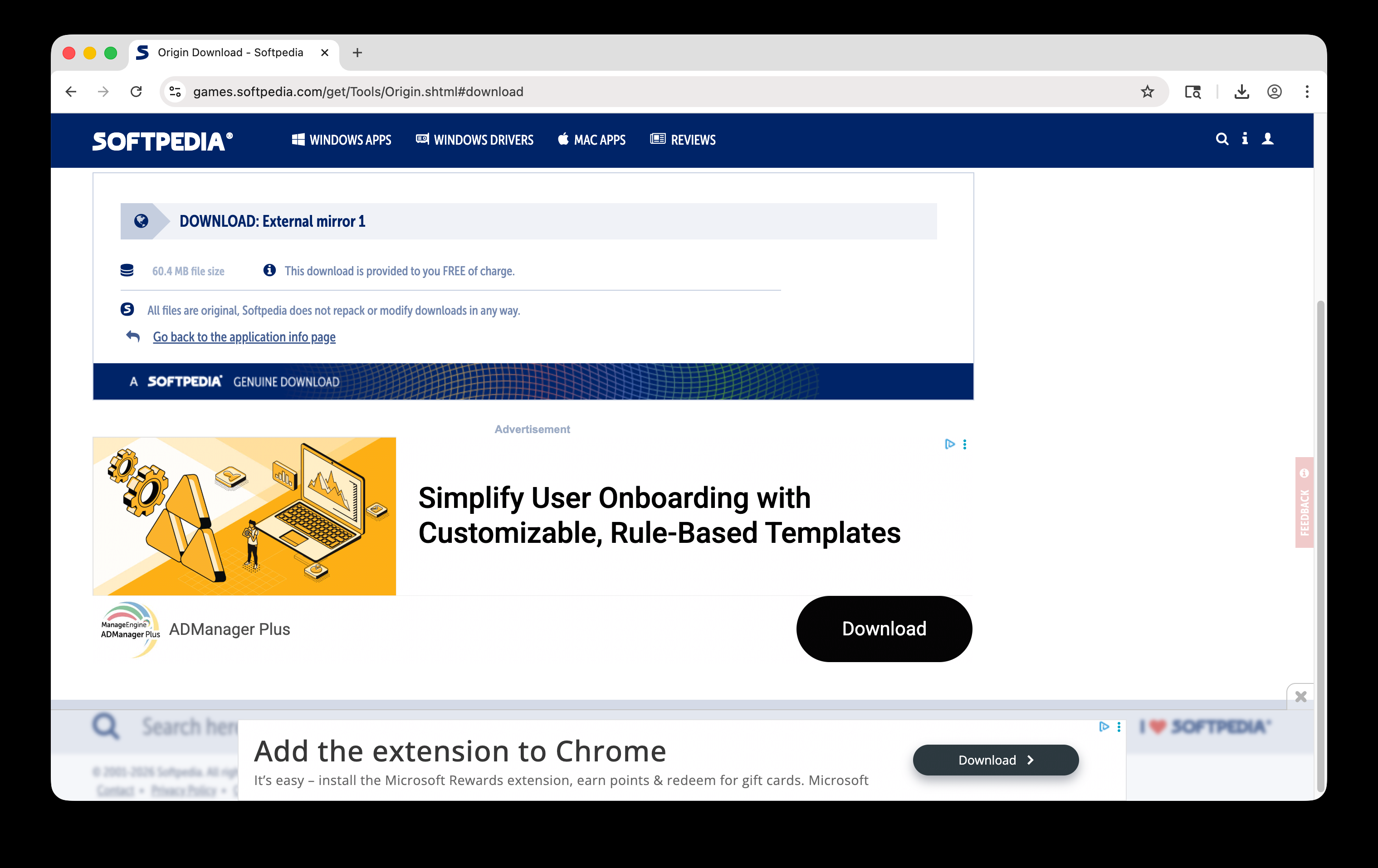Open AdChoices icon on bottom extension ad

pyautogui.click(x=1104, y=727)
